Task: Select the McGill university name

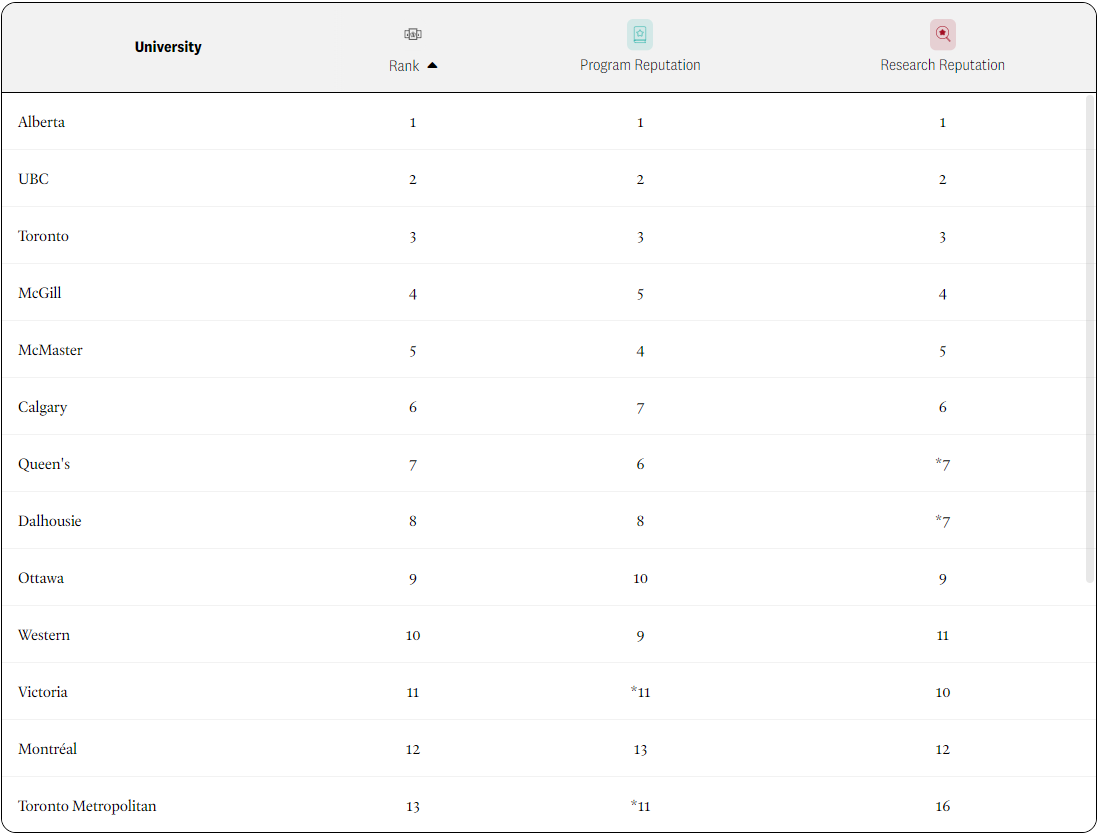Action: click(x=40, y=293)
